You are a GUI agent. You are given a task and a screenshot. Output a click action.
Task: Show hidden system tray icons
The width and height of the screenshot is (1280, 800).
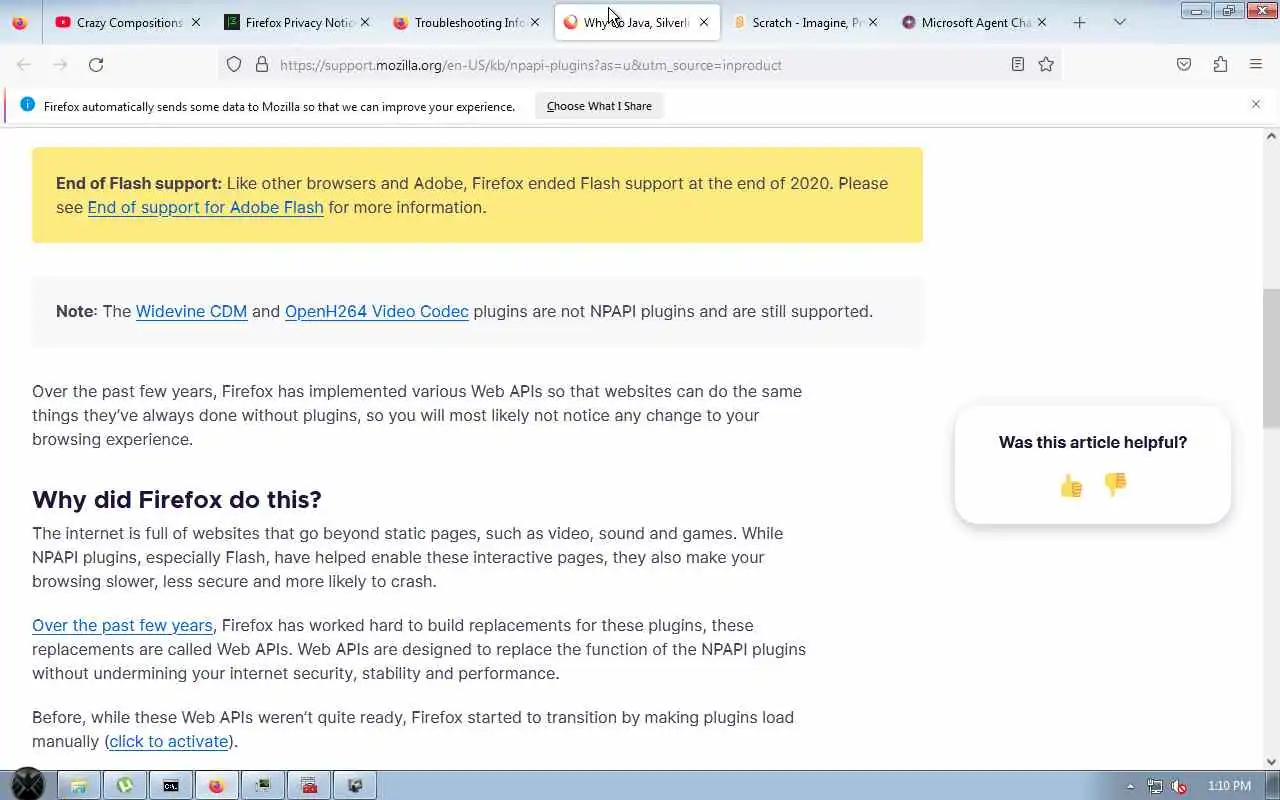coord(1130,786)
